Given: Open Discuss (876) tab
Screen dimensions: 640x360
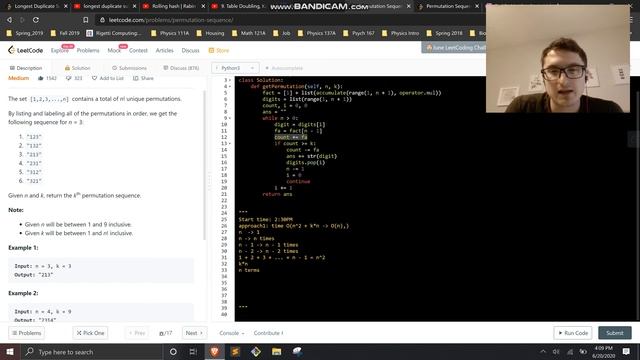Looking at the screenshot, I should click(181, 68).
